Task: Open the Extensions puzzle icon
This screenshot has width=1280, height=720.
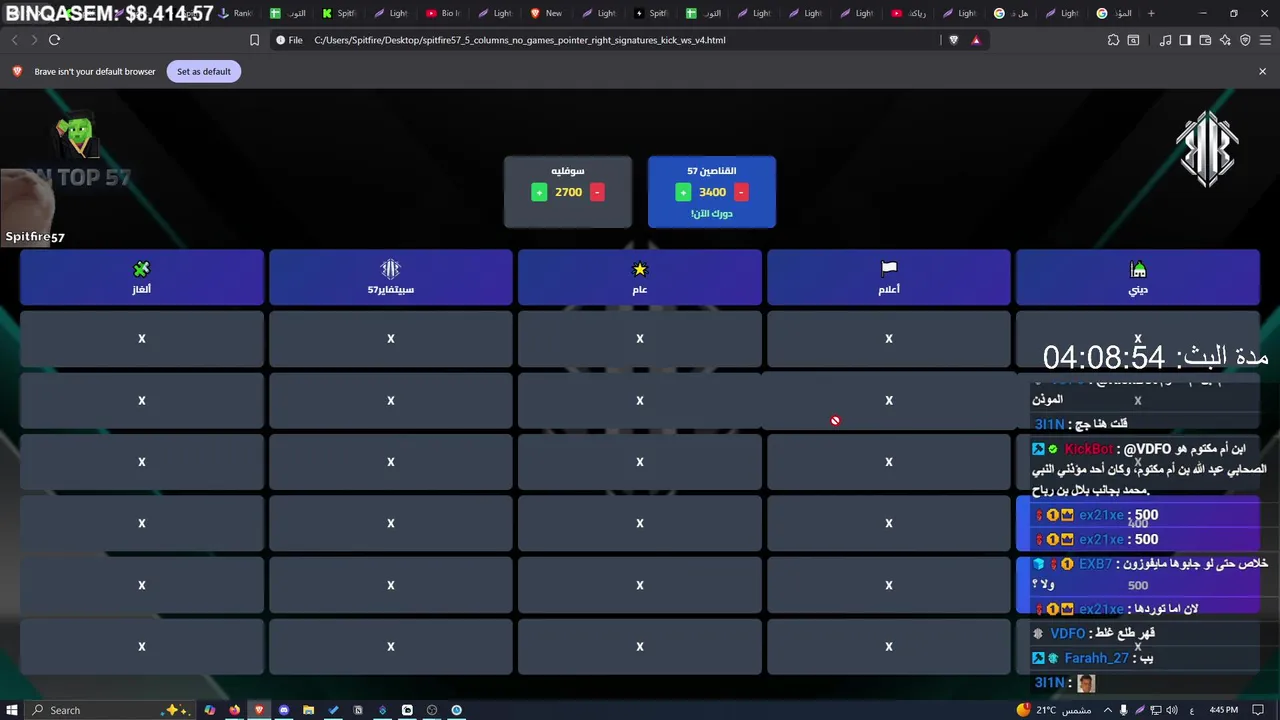Action: pyautogui.click(x=1113, y=40)
